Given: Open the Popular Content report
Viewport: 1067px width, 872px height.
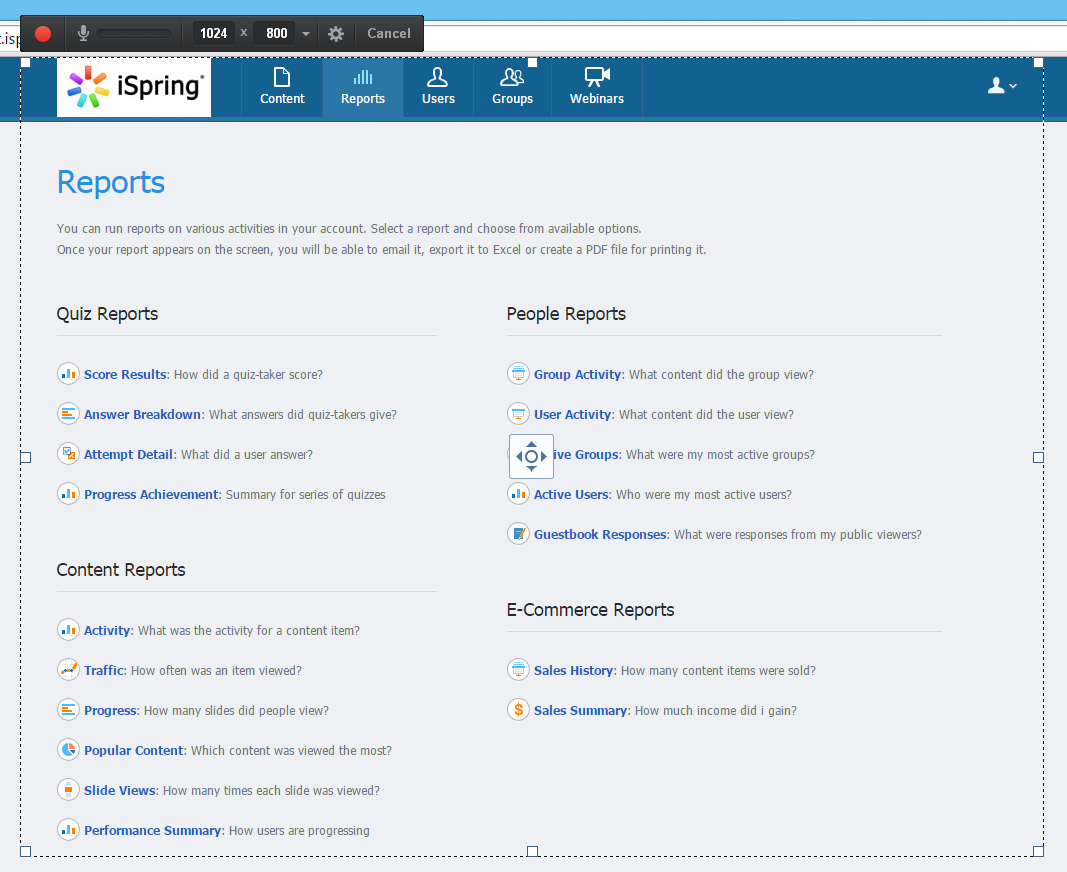Looking at the screenshot, I should [x=134, y=751].
